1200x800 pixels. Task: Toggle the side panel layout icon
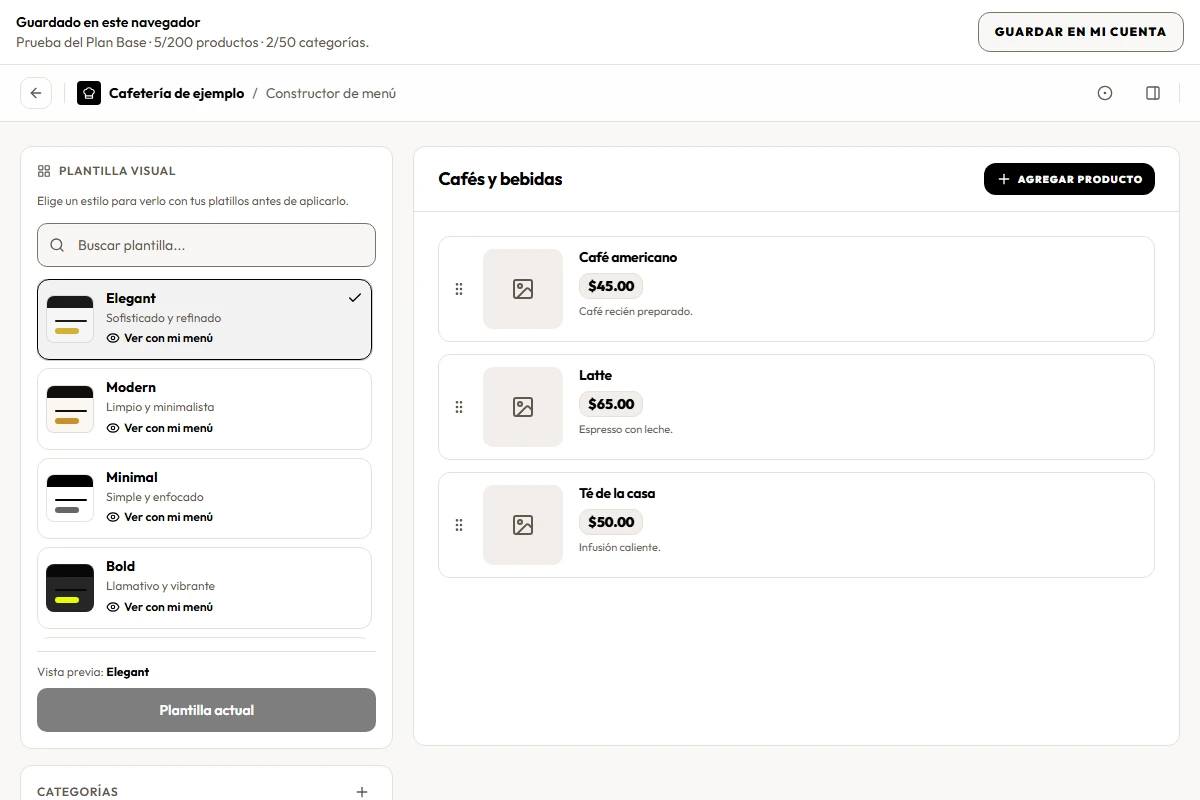point(1153,93)
